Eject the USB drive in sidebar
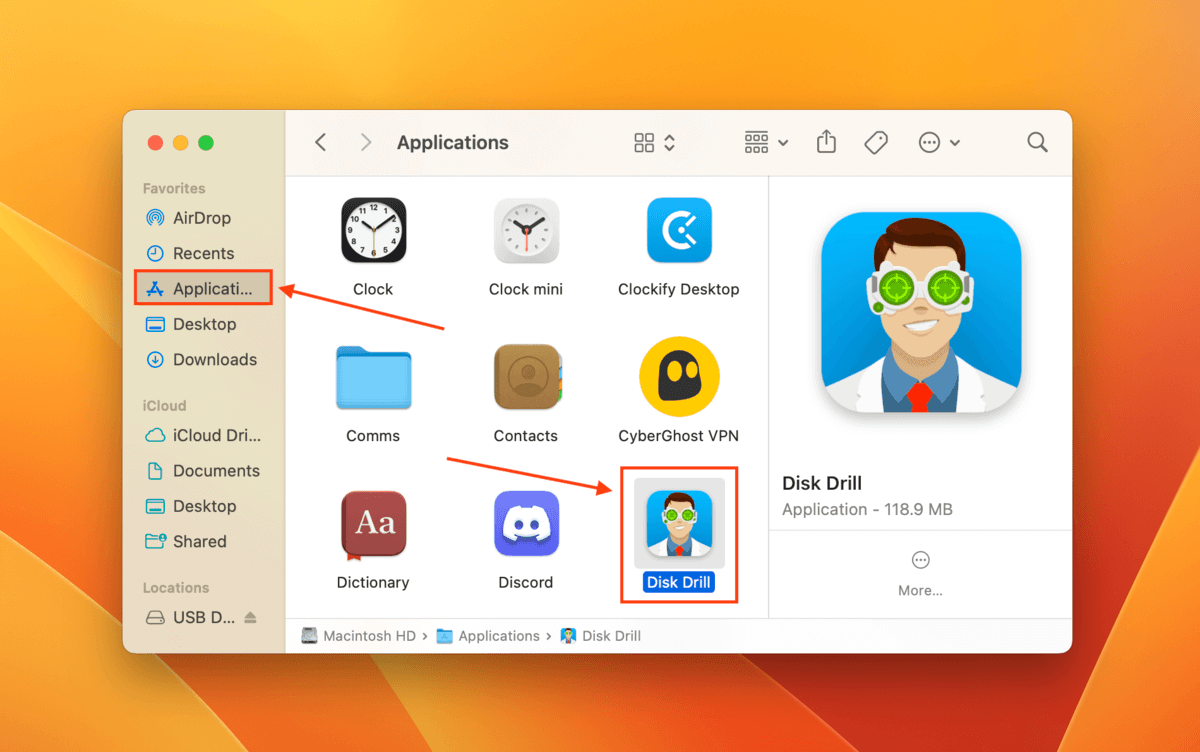 point(250,618)
